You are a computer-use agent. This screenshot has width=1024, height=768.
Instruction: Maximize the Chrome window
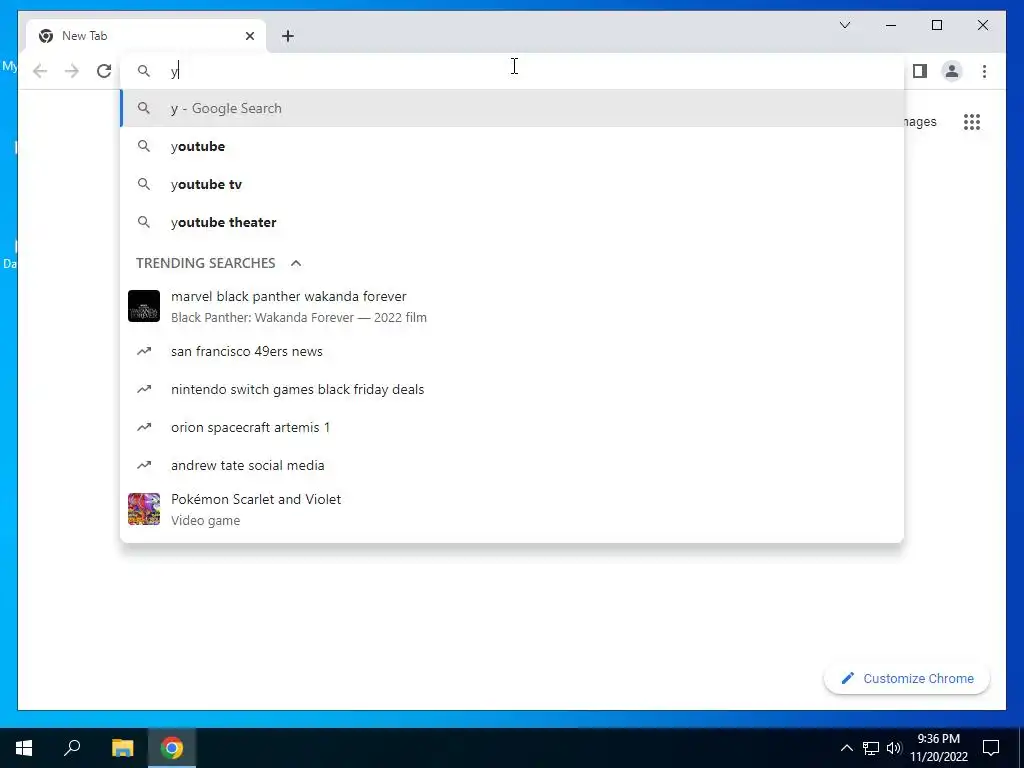[x=936, y=25]
